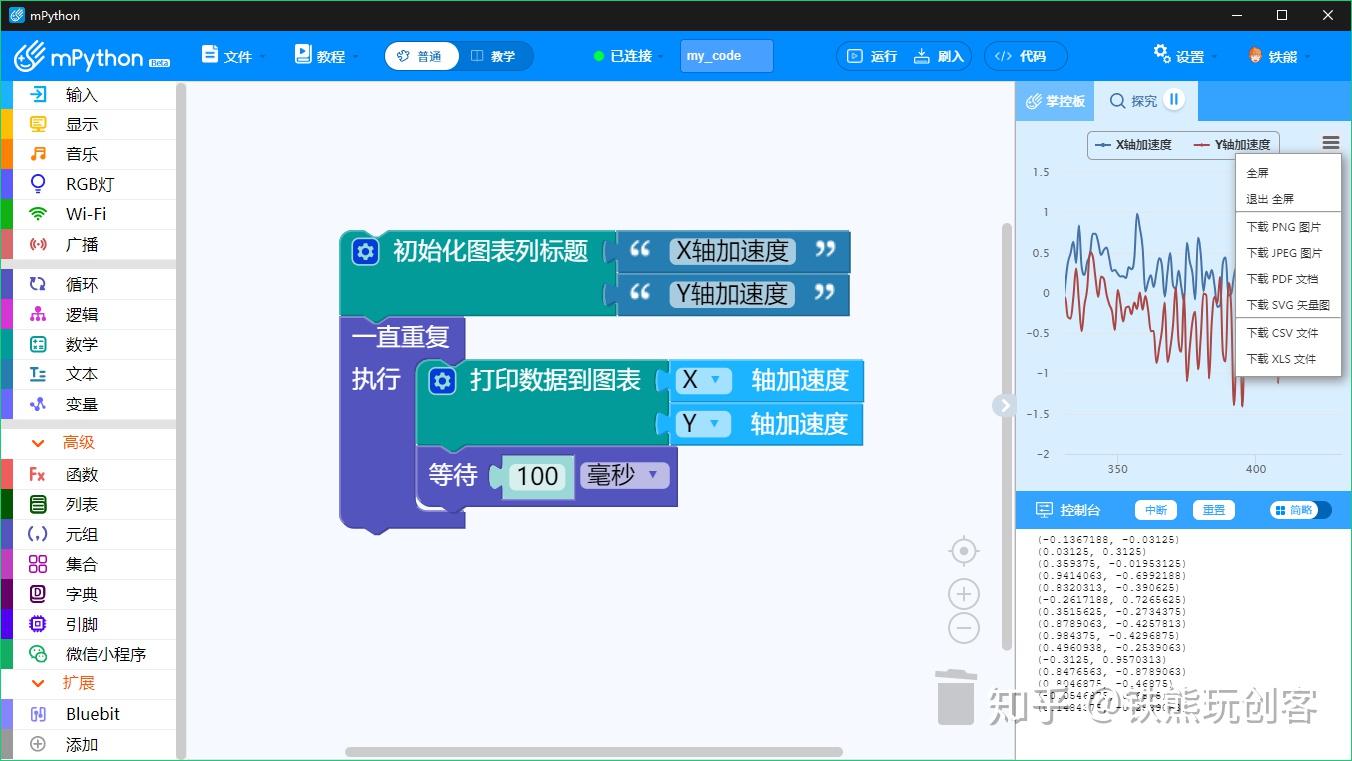The height and width of the screenshot is (761, 1352).
Task: Open the X axis dropdown in chart block
Action: point(703,380)
